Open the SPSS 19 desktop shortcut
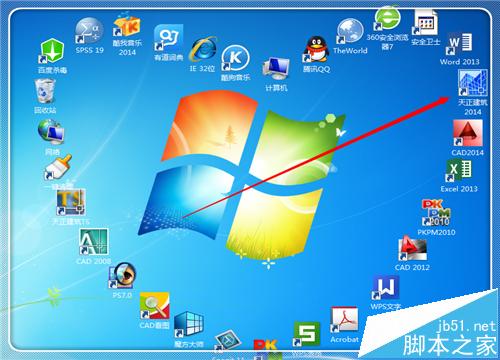 tap(89, 32)
